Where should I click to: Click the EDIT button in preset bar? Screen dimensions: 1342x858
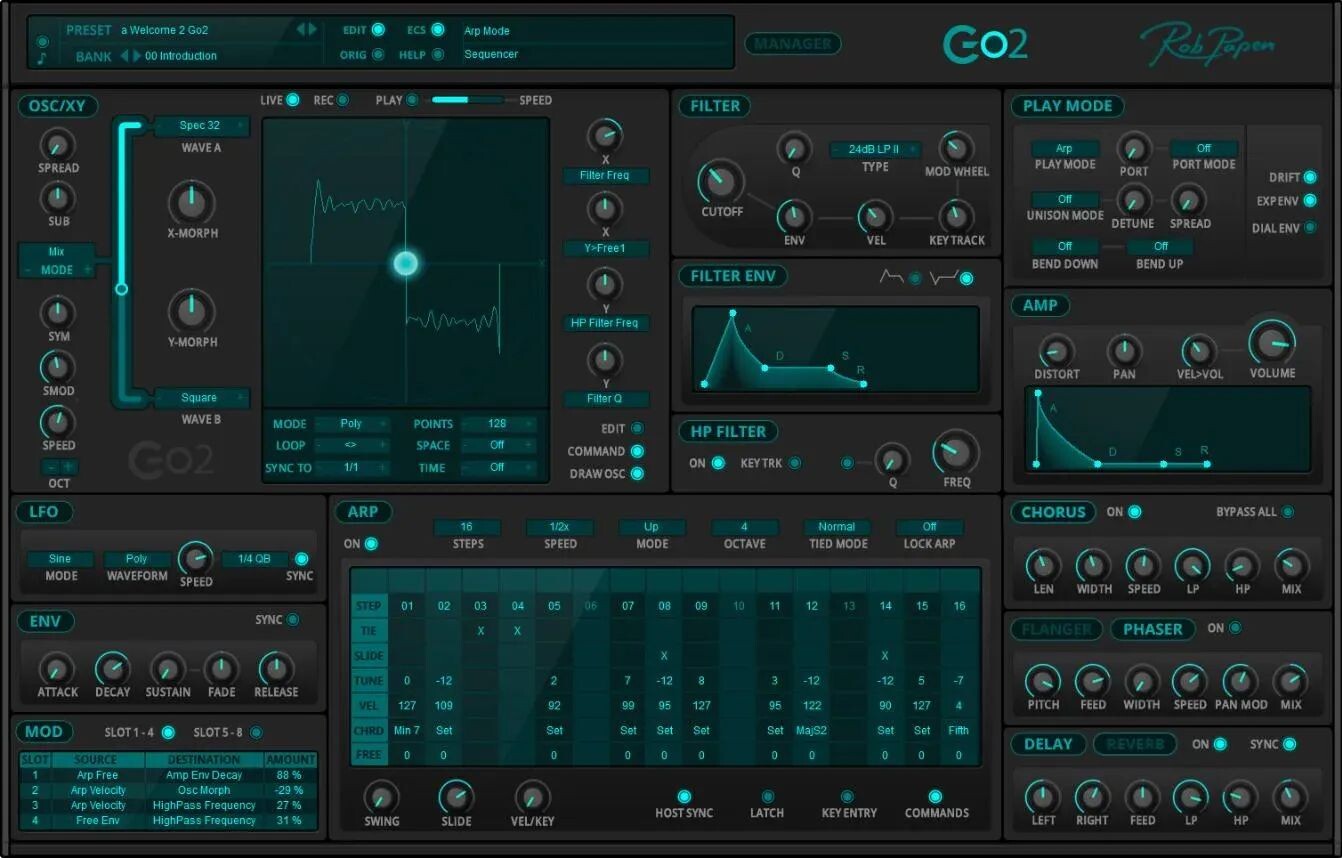click(x=378, y=30)
